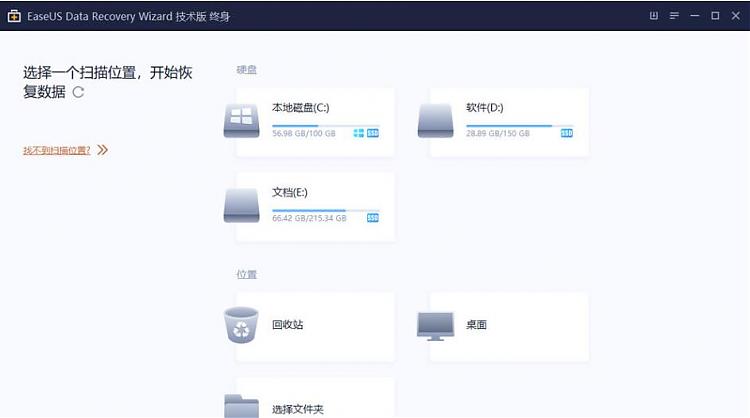Click the 硬盘 section heading
Viewport: 750px width, 418px height.
point(246,70)
